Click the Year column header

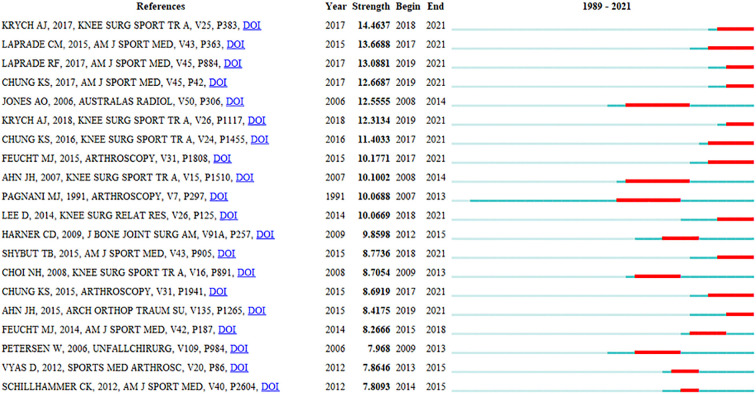[x=336, y=7]
